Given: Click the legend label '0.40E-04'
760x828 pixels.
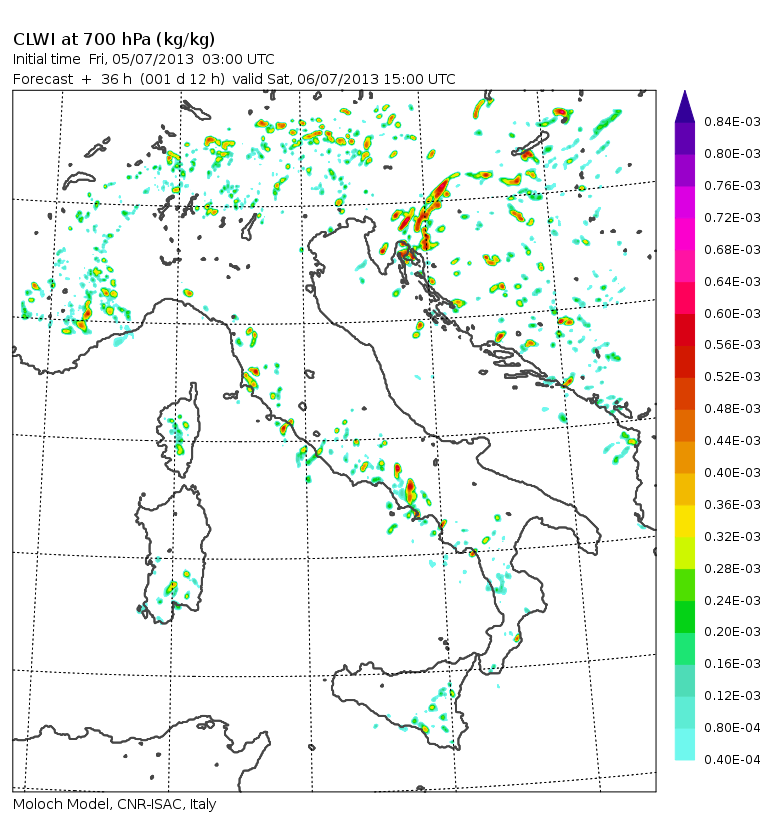Looking at the screenshot, I should pos(732,759).
